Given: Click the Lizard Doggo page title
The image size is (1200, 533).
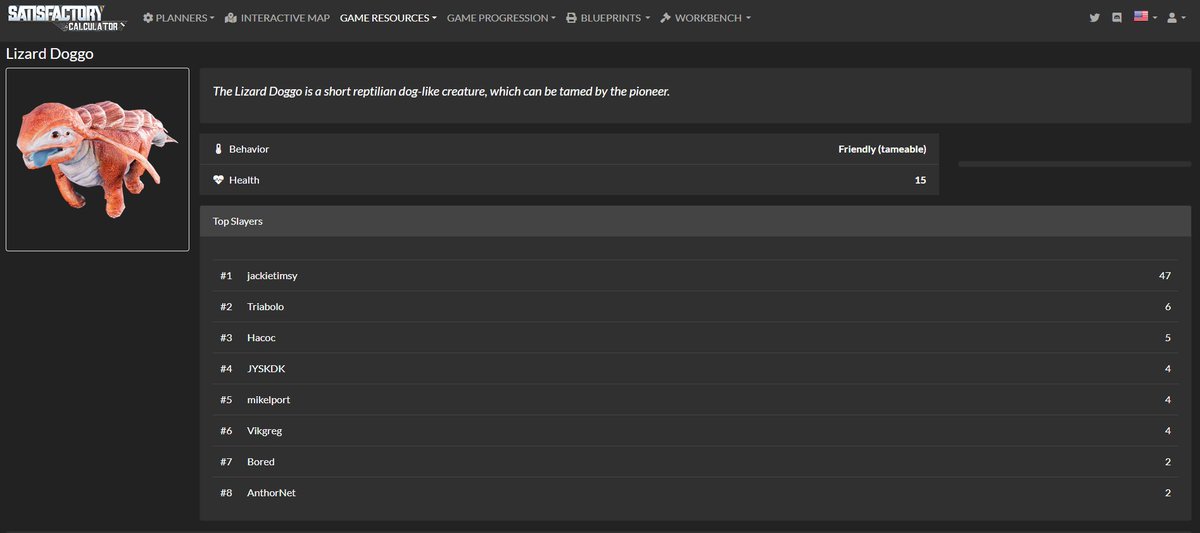Looking at the screenshot, I should coord(50,54).
